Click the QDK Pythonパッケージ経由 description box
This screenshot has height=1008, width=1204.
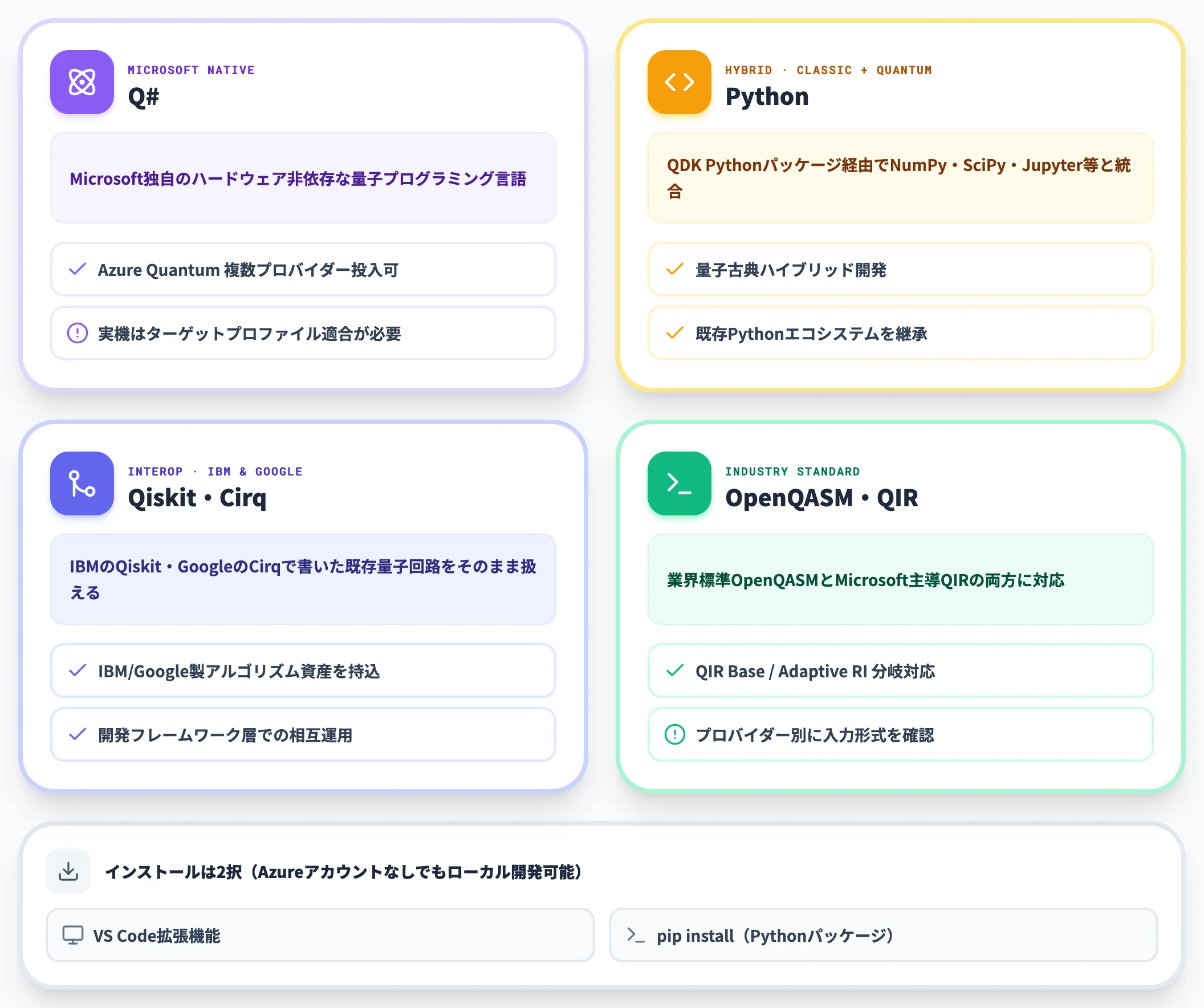pyautogui.click(x=901, y=178)
